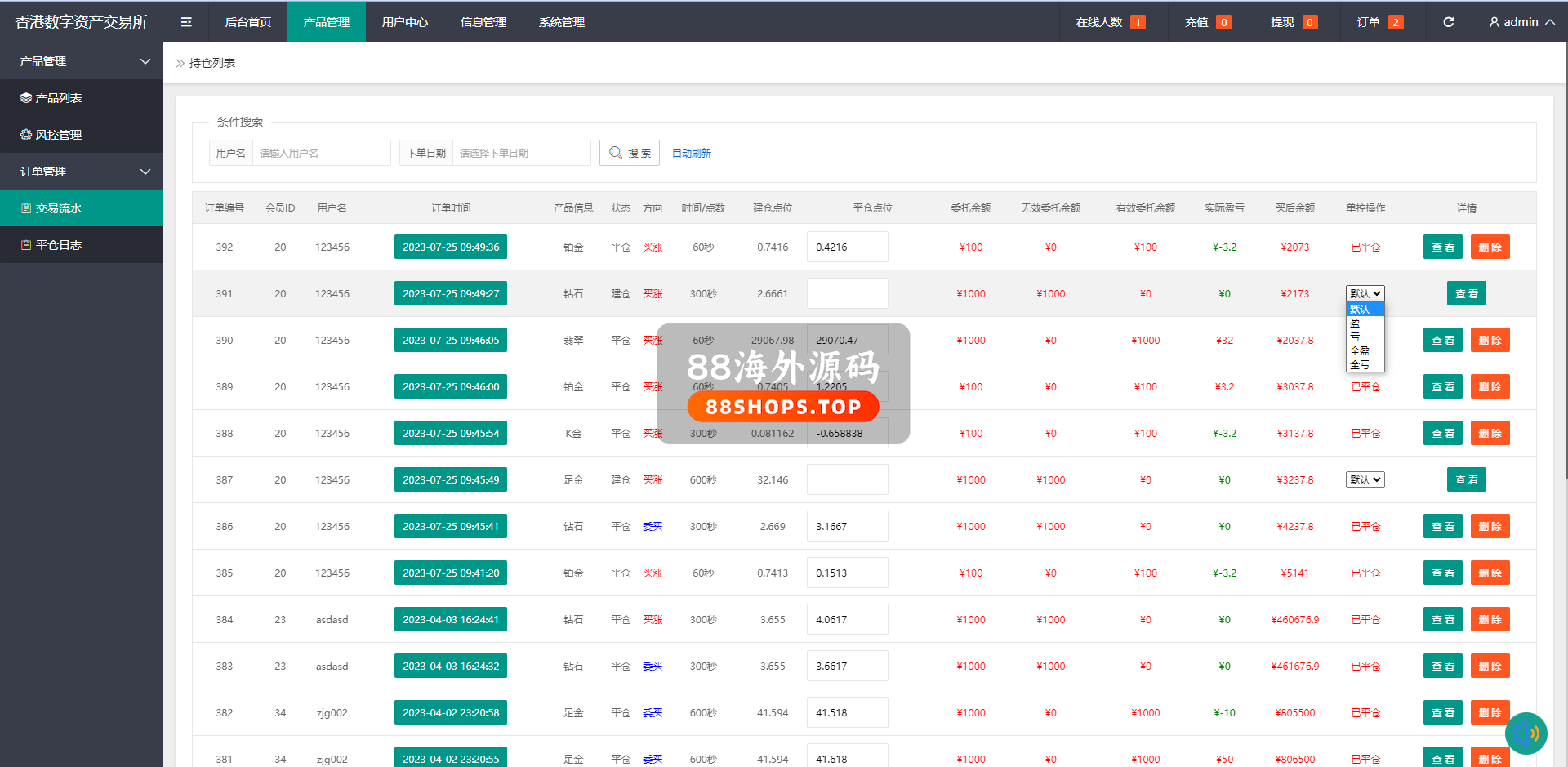The height and width of the screenshot is (767, 1568).
Task: Switch to 用户中心 top menu
Action: [404, 22]
